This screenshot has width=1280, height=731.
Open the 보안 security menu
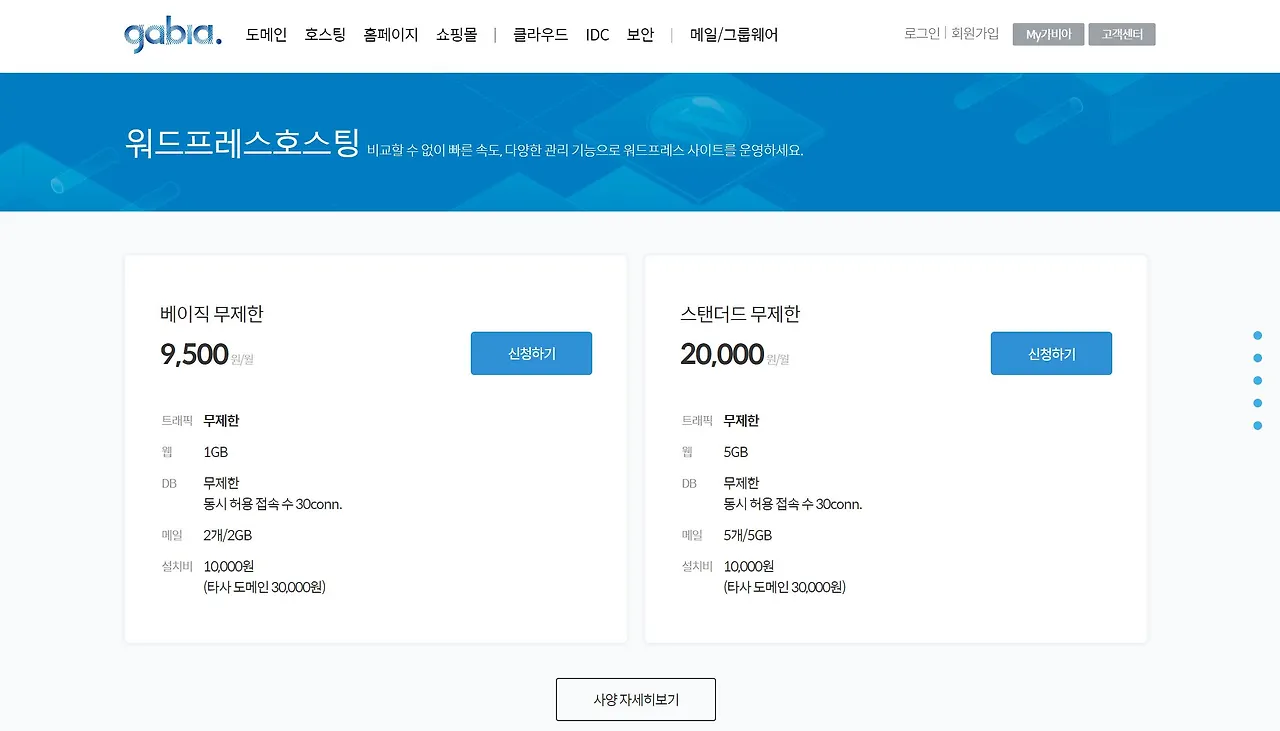tap(640, 33)
